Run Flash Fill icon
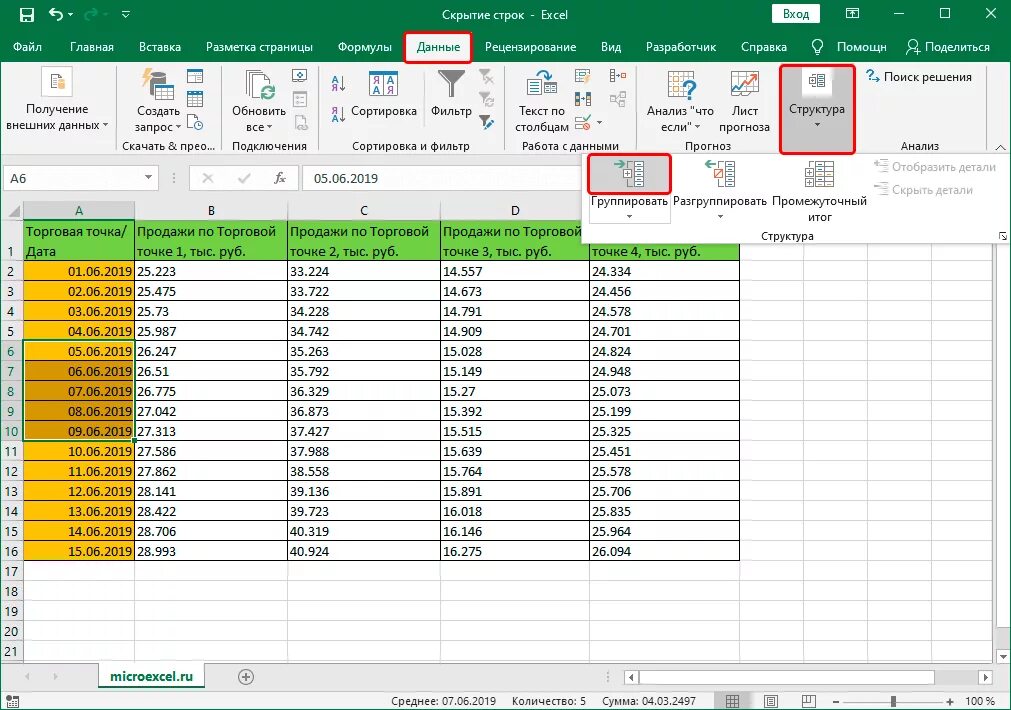The image size is (1011, 710). [x=583, y=76]
